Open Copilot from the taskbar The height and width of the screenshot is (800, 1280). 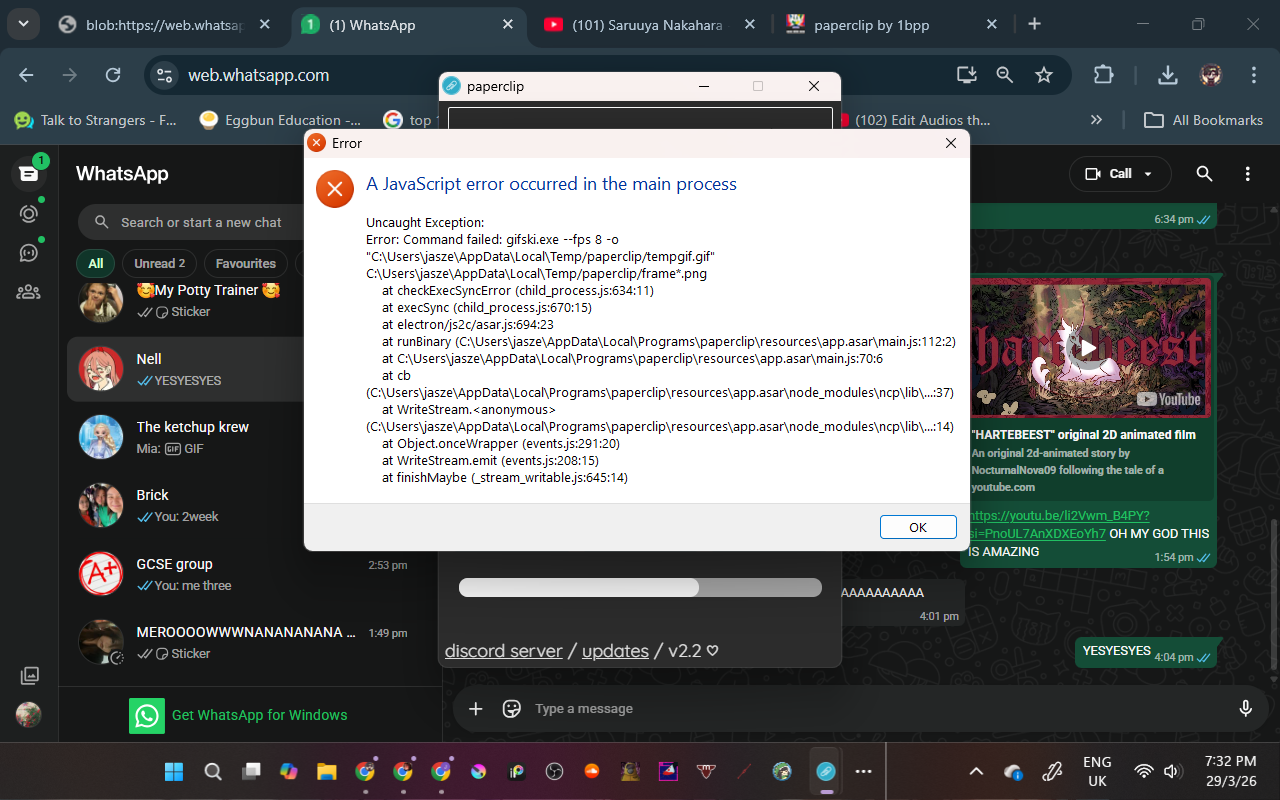pyautogui.click(x=288, y=771)
